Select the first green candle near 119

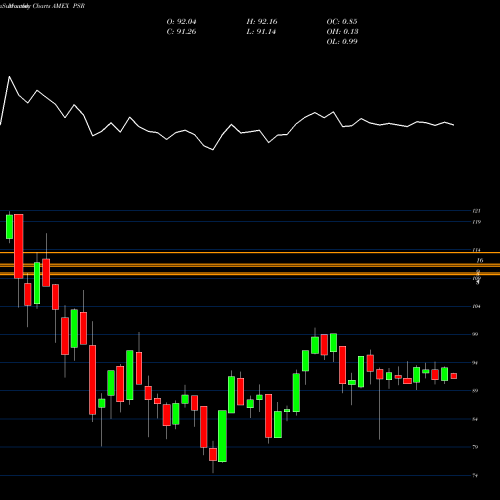9,227
